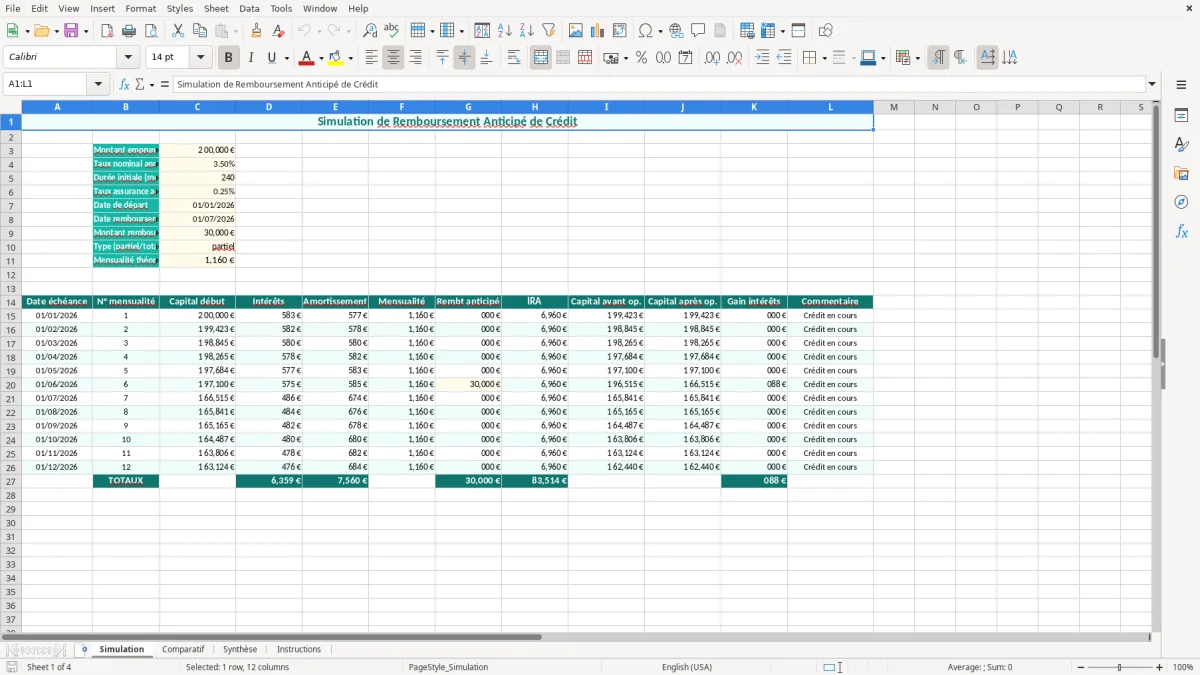The height and width of the screenshot is (675, 1200).
Task: Open Find & Replace icon
Action: click(369, 31)
